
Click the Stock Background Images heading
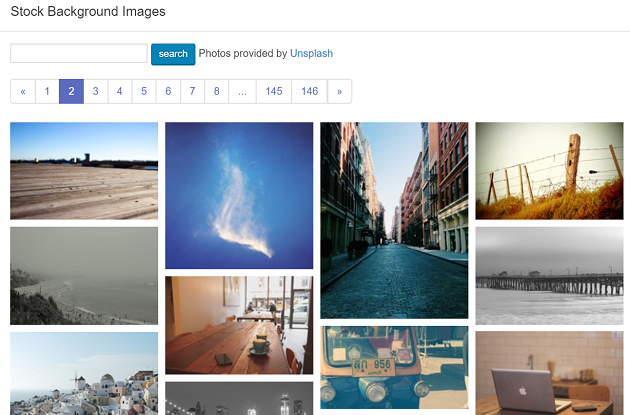coord(88,12)
